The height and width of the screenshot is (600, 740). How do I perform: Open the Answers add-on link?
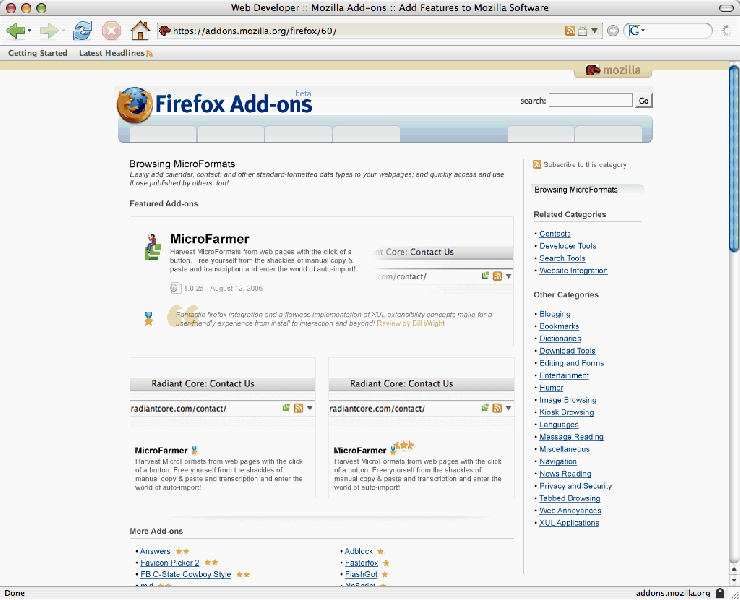click(x=155, y=551)
